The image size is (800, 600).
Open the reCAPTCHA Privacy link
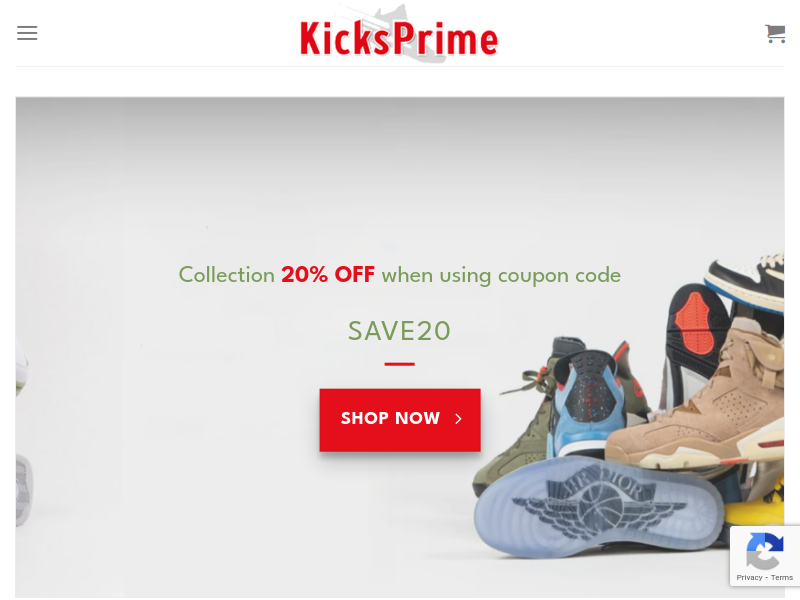(749, 578)
